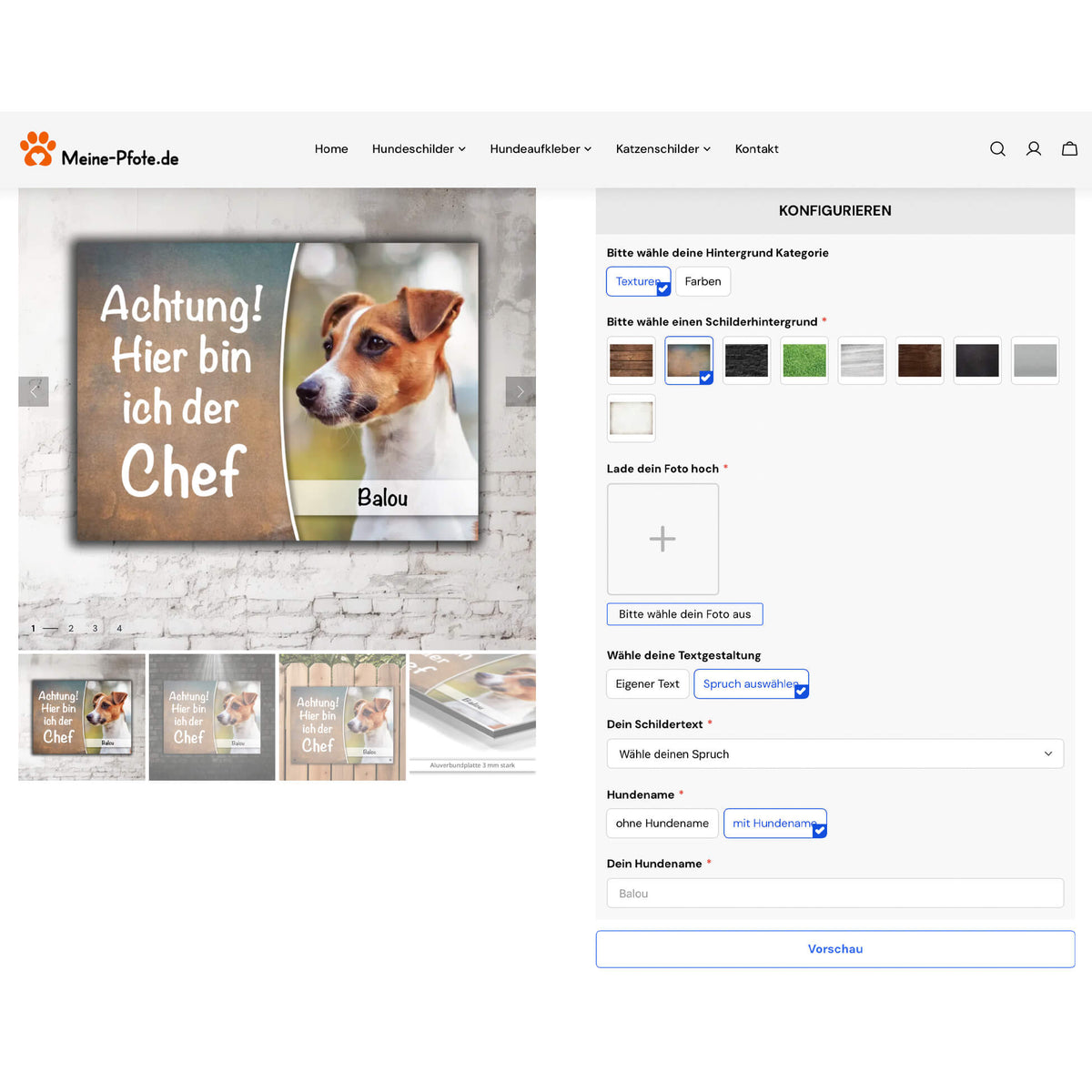Open the Wähle deinen Spruch dropdown

tap(835, 753)
